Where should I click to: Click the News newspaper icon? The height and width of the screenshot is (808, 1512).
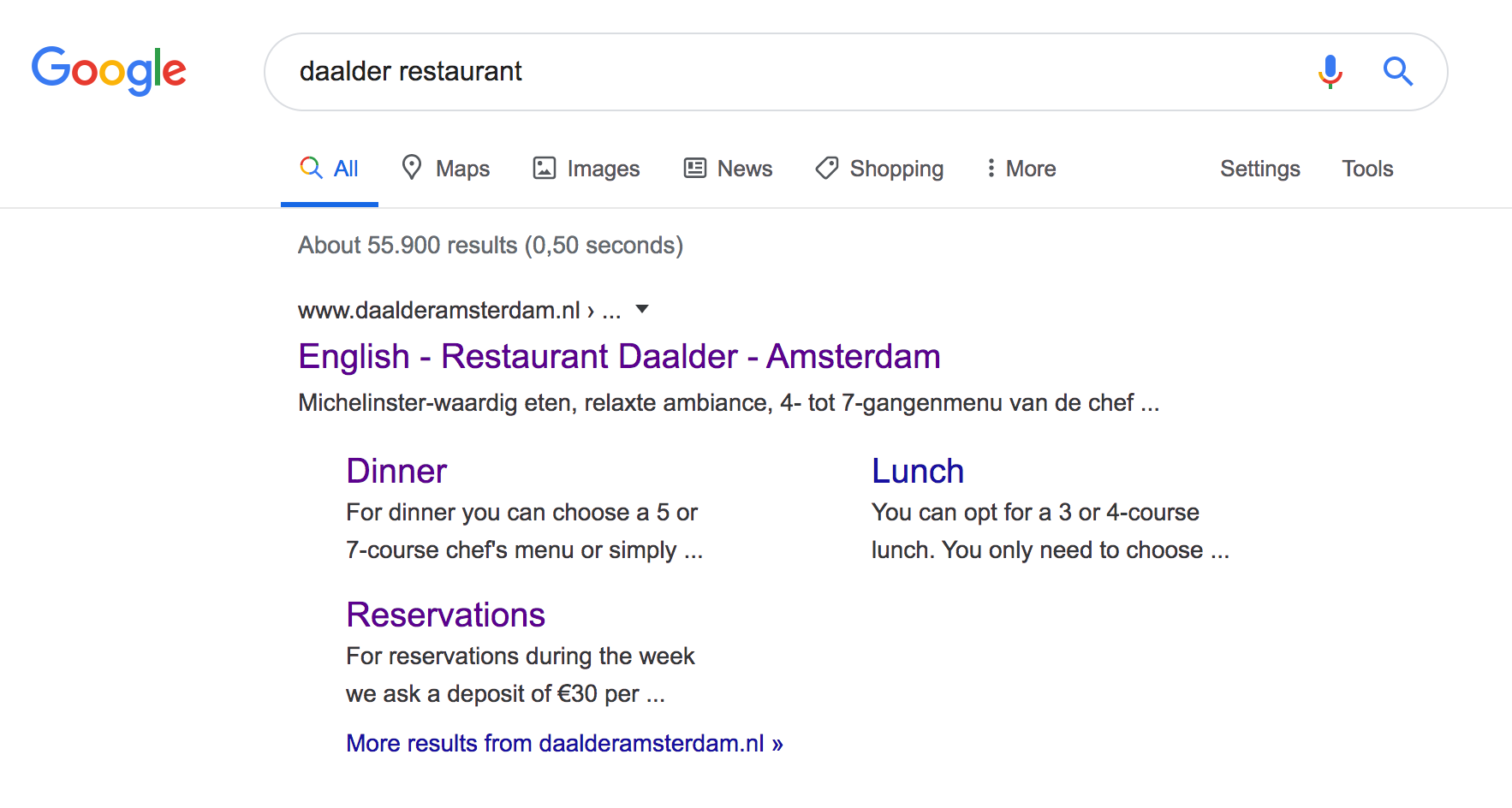point(694,168)
